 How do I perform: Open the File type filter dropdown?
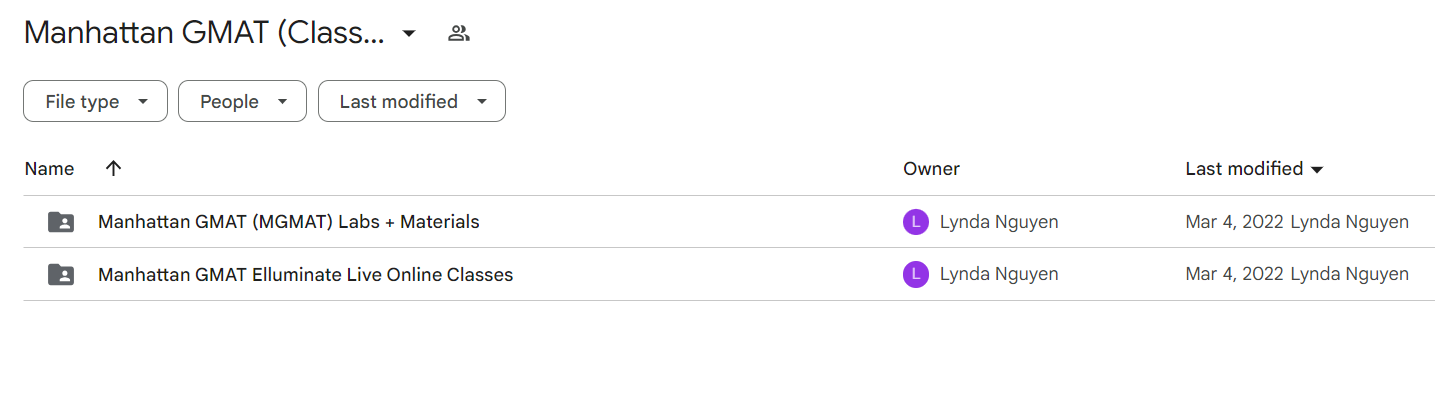tap(95, 101)
